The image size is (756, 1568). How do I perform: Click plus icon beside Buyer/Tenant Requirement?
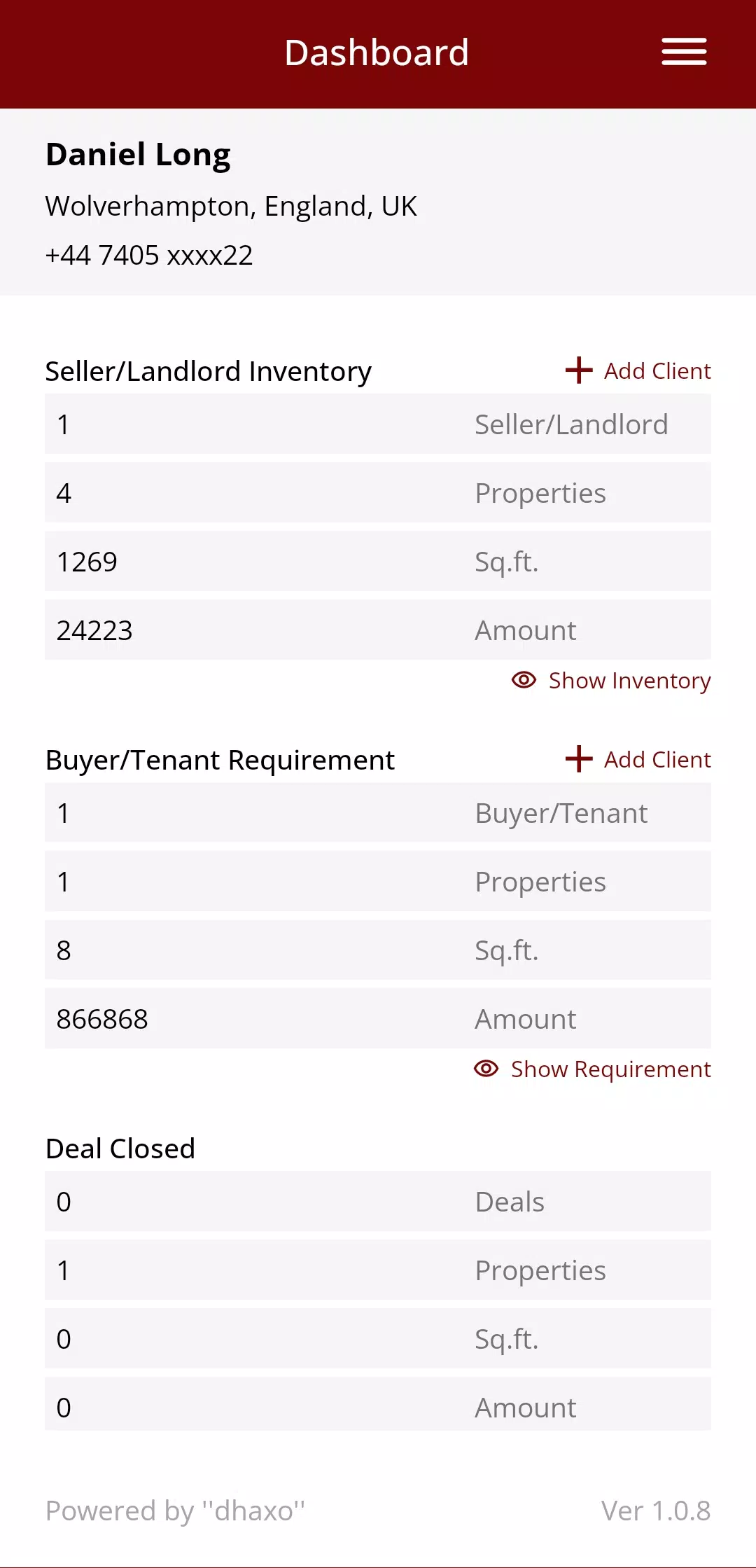(x=579, y=759)
